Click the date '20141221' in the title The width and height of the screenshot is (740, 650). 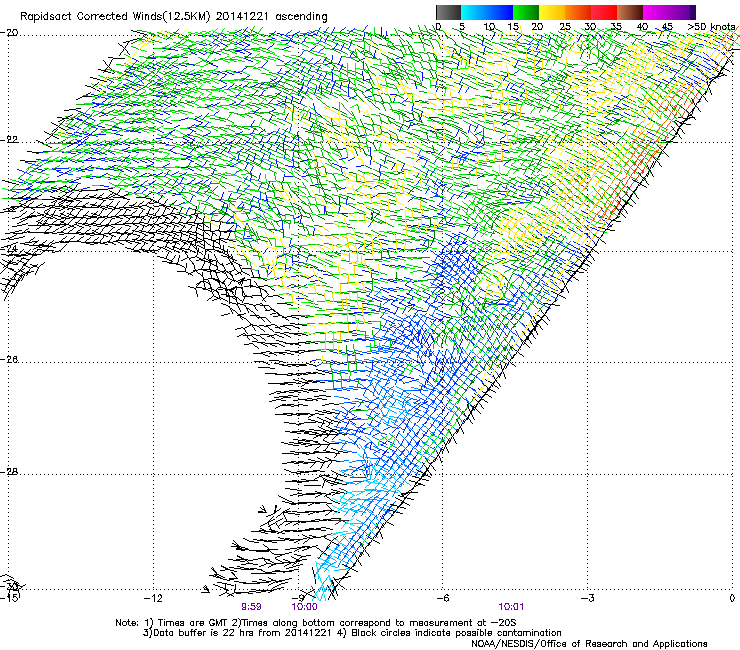click(x=242, y=16)
